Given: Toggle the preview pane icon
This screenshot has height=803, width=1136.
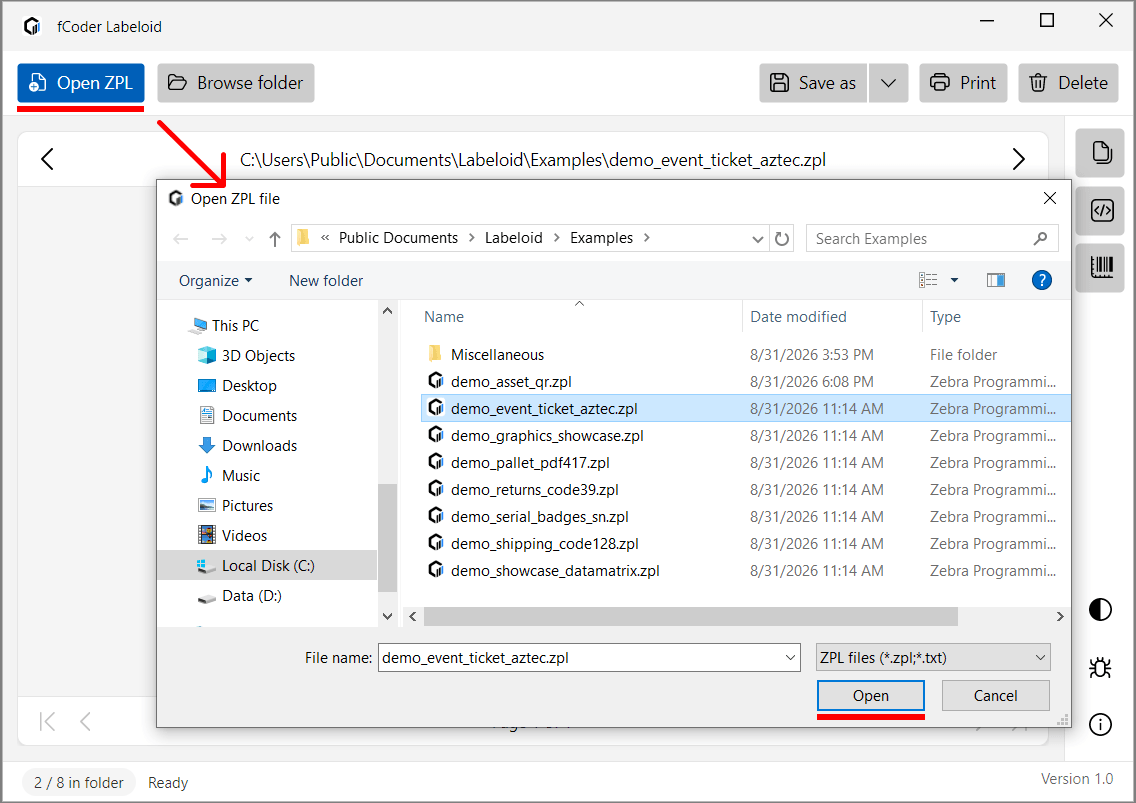Looking at the screenshot, I should pos(995,280).
